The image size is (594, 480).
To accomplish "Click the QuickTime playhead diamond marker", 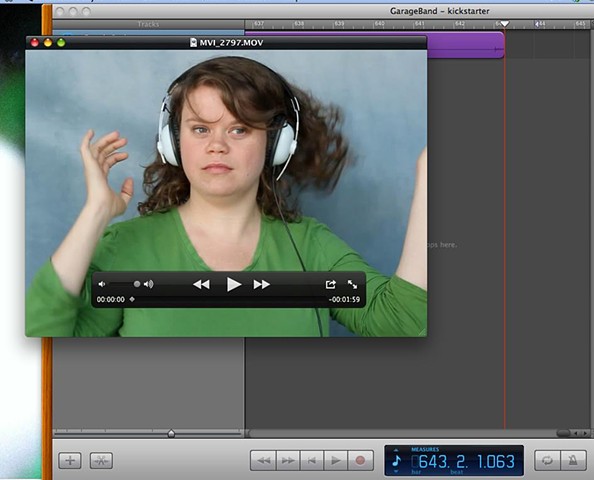I will tap(132, 299).
